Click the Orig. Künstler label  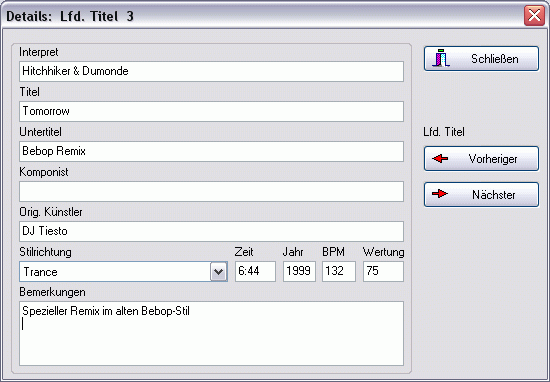pos(51,212)
